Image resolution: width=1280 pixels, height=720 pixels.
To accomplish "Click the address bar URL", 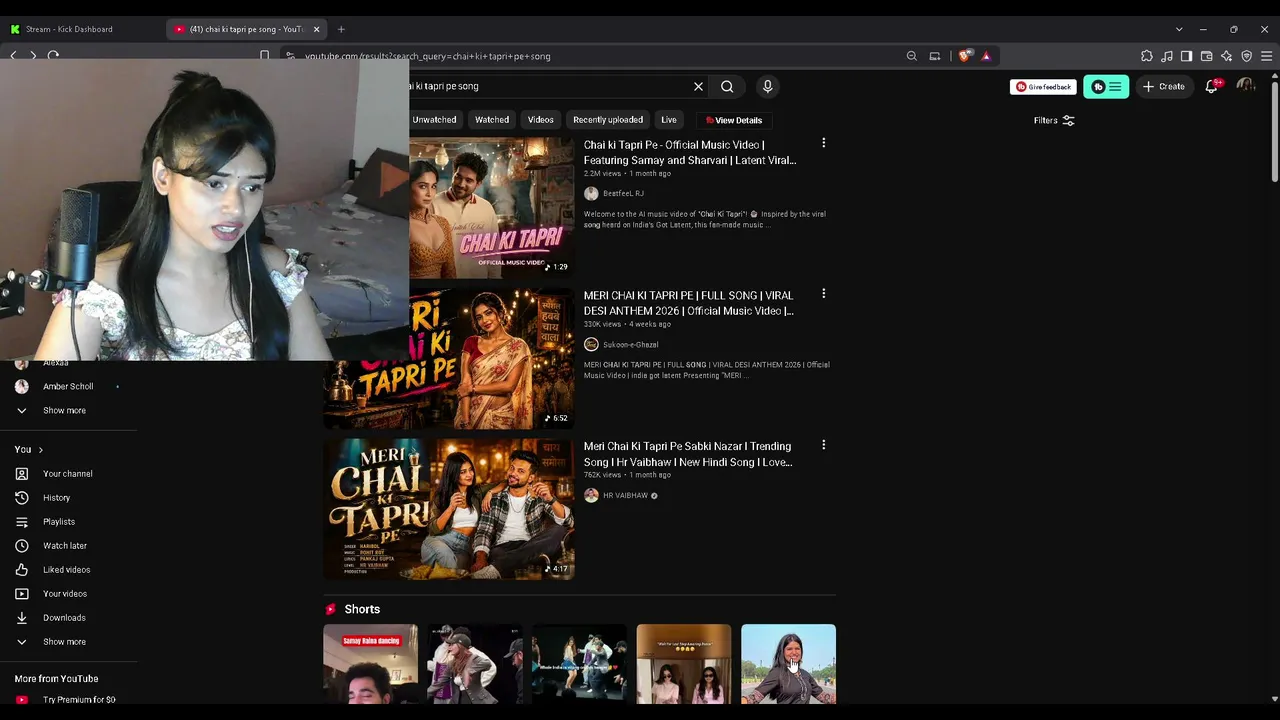I will [x=428, y=56].
